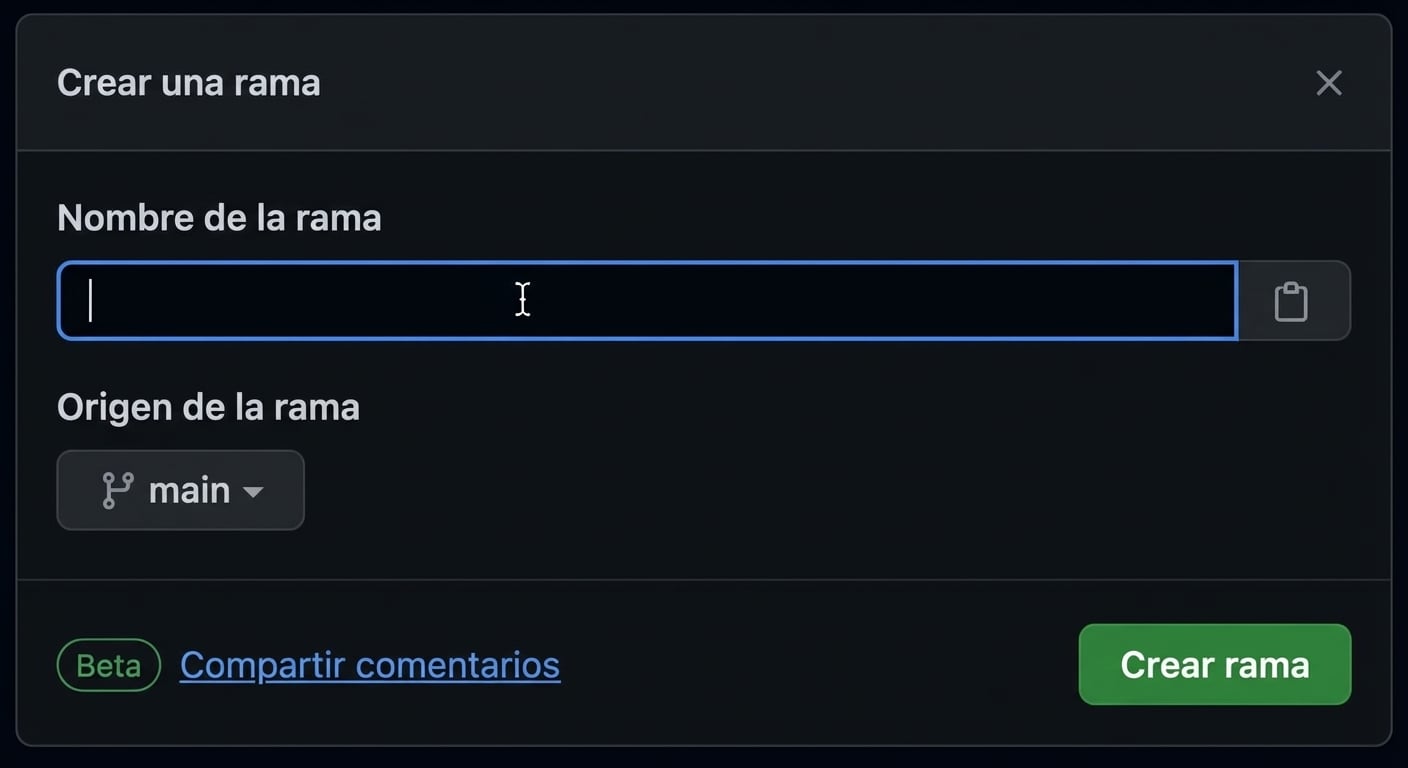Viewport: 1408px width, 768px height.
Task: Click the git branch glyph on the source button
Action: (119, 490)
